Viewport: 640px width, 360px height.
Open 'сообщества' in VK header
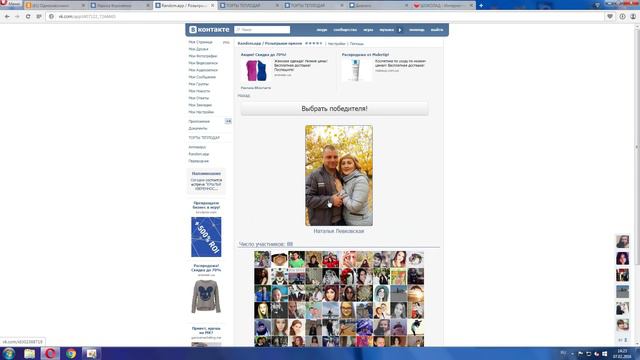click(345, 30)
